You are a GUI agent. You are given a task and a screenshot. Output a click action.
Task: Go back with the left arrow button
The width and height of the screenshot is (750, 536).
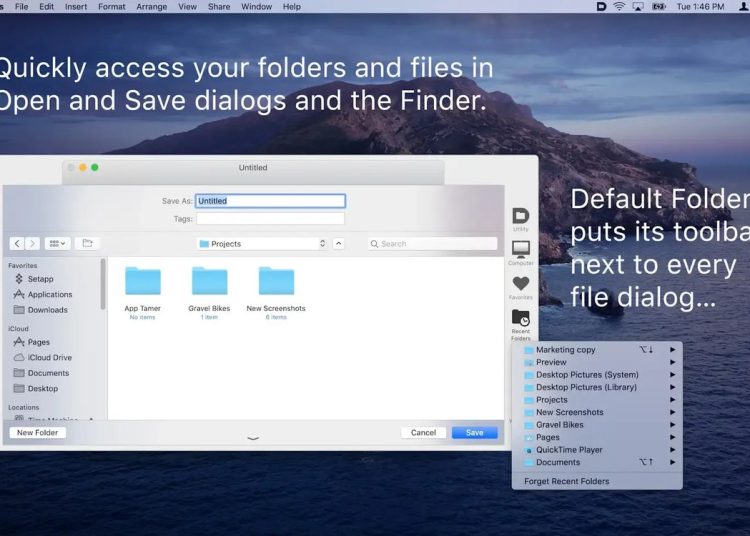pos(17,243)
